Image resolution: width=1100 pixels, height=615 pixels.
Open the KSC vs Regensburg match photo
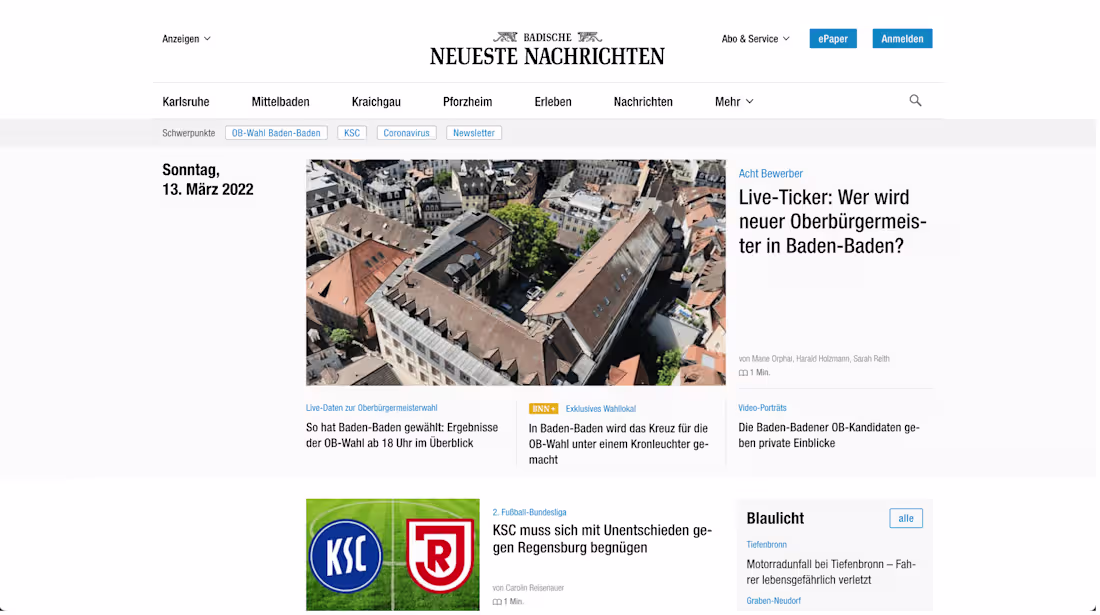point(392,554)
